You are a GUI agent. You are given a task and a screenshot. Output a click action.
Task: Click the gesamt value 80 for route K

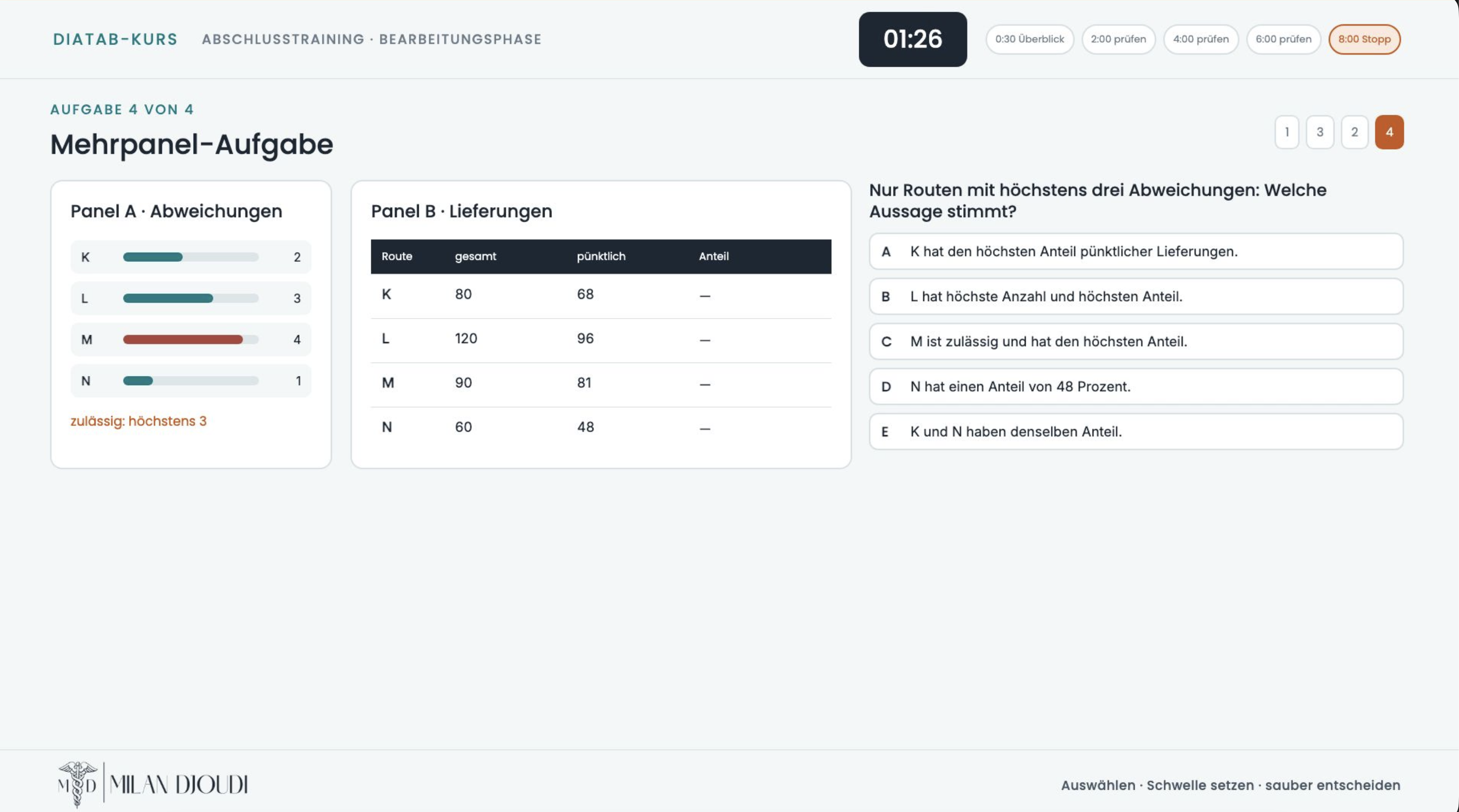point(463,294)
